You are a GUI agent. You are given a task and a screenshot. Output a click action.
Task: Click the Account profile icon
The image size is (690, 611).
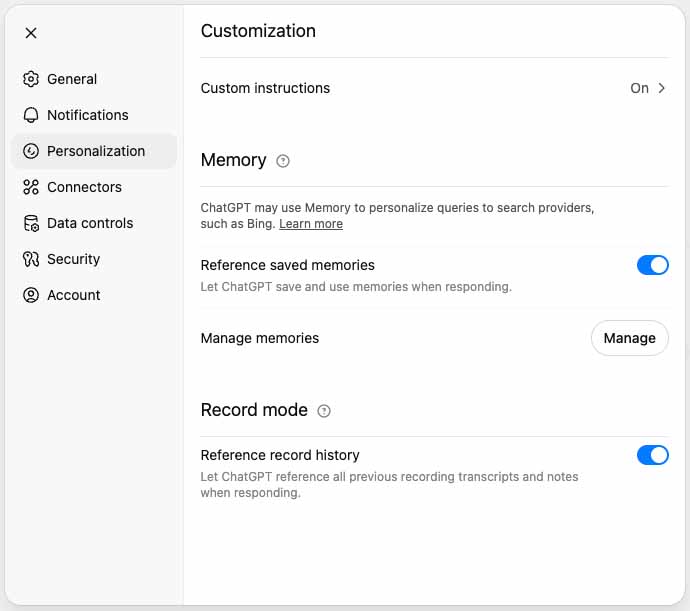[31, 295]
